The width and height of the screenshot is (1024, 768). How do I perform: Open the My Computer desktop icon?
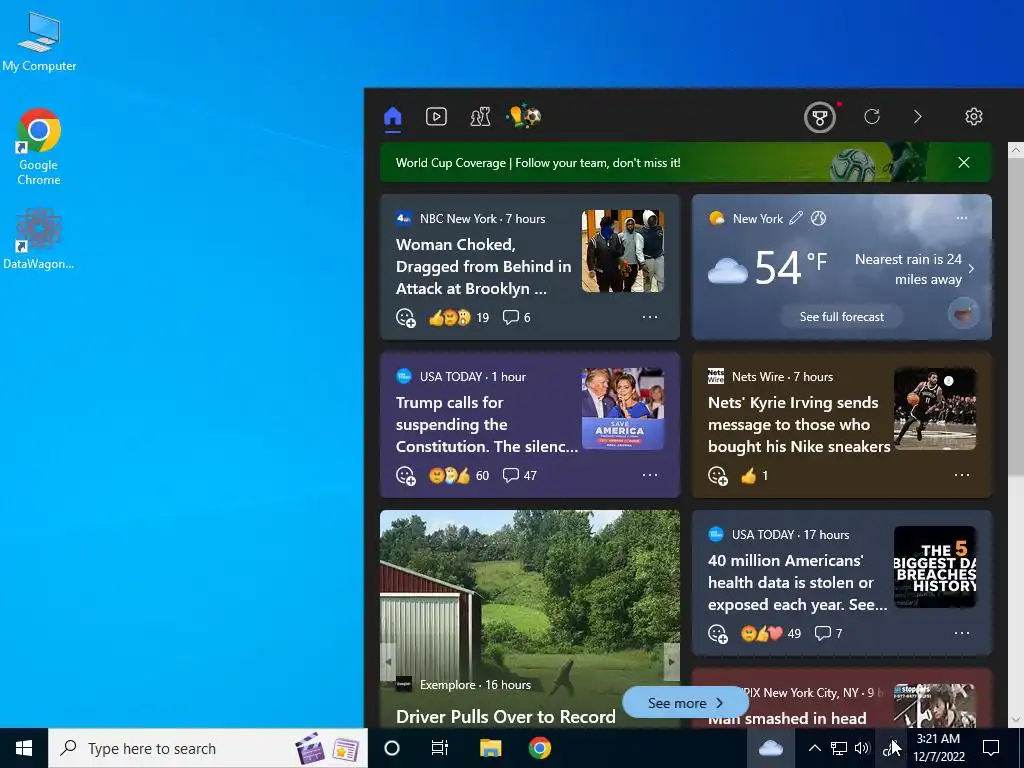(39, 42)
